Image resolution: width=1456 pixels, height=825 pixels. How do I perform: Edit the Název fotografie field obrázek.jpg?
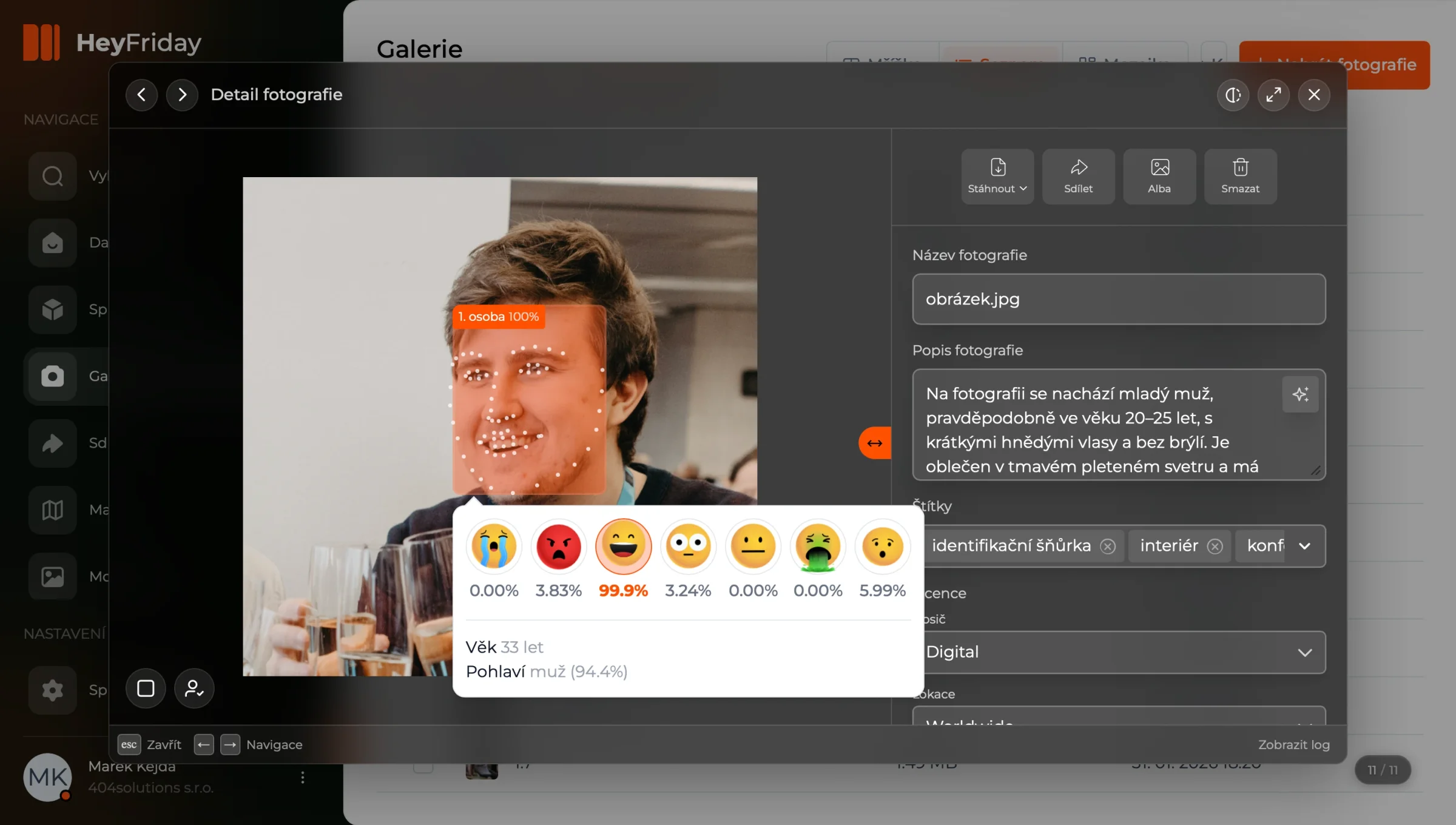pos(1119,299)
